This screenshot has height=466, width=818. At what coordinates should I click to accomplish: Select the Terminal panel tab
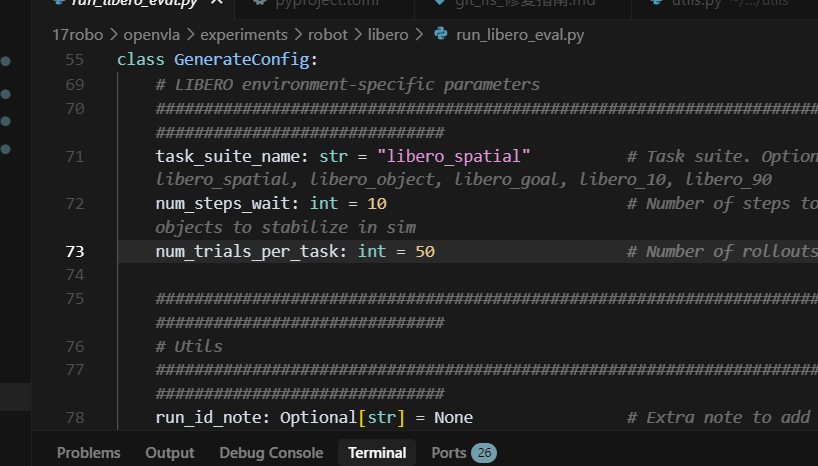377,453
